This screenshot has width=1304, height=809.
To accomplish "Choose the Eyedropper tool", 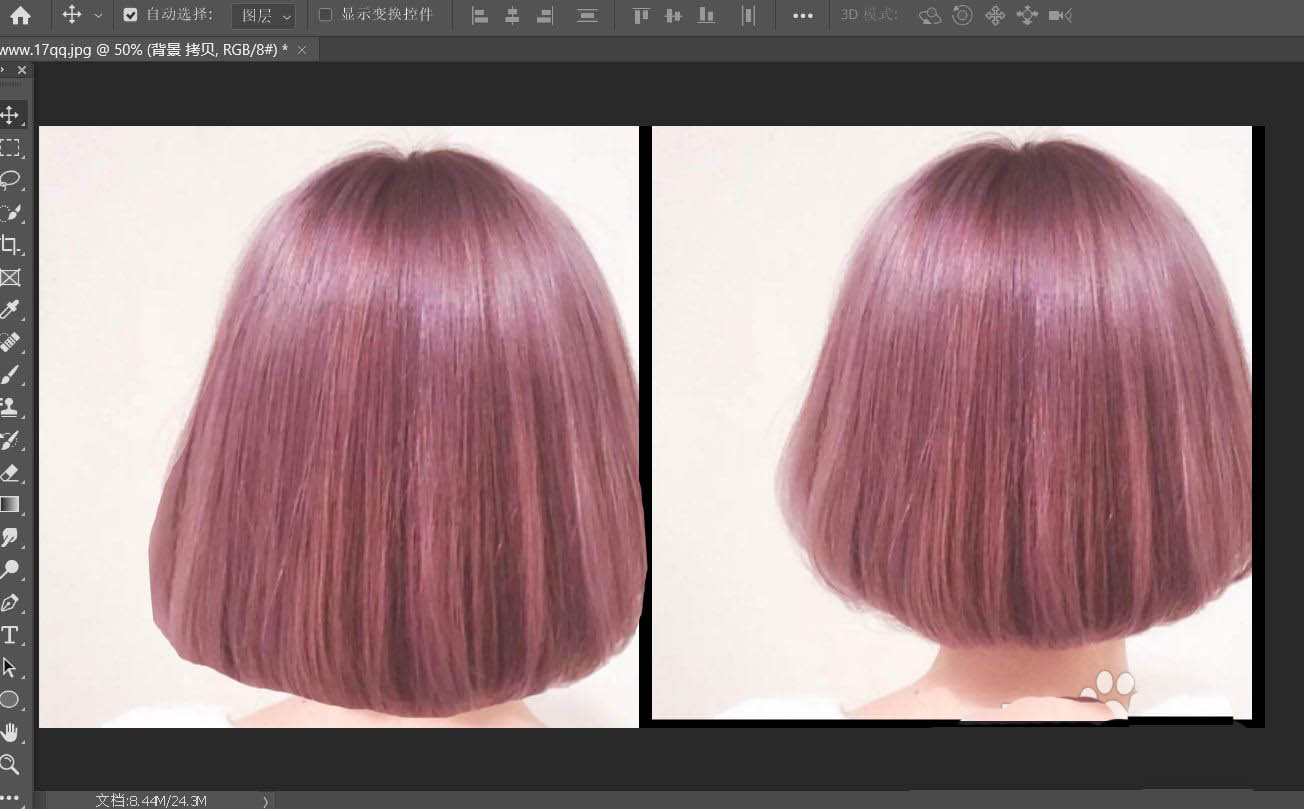I will tap(10, 310).
